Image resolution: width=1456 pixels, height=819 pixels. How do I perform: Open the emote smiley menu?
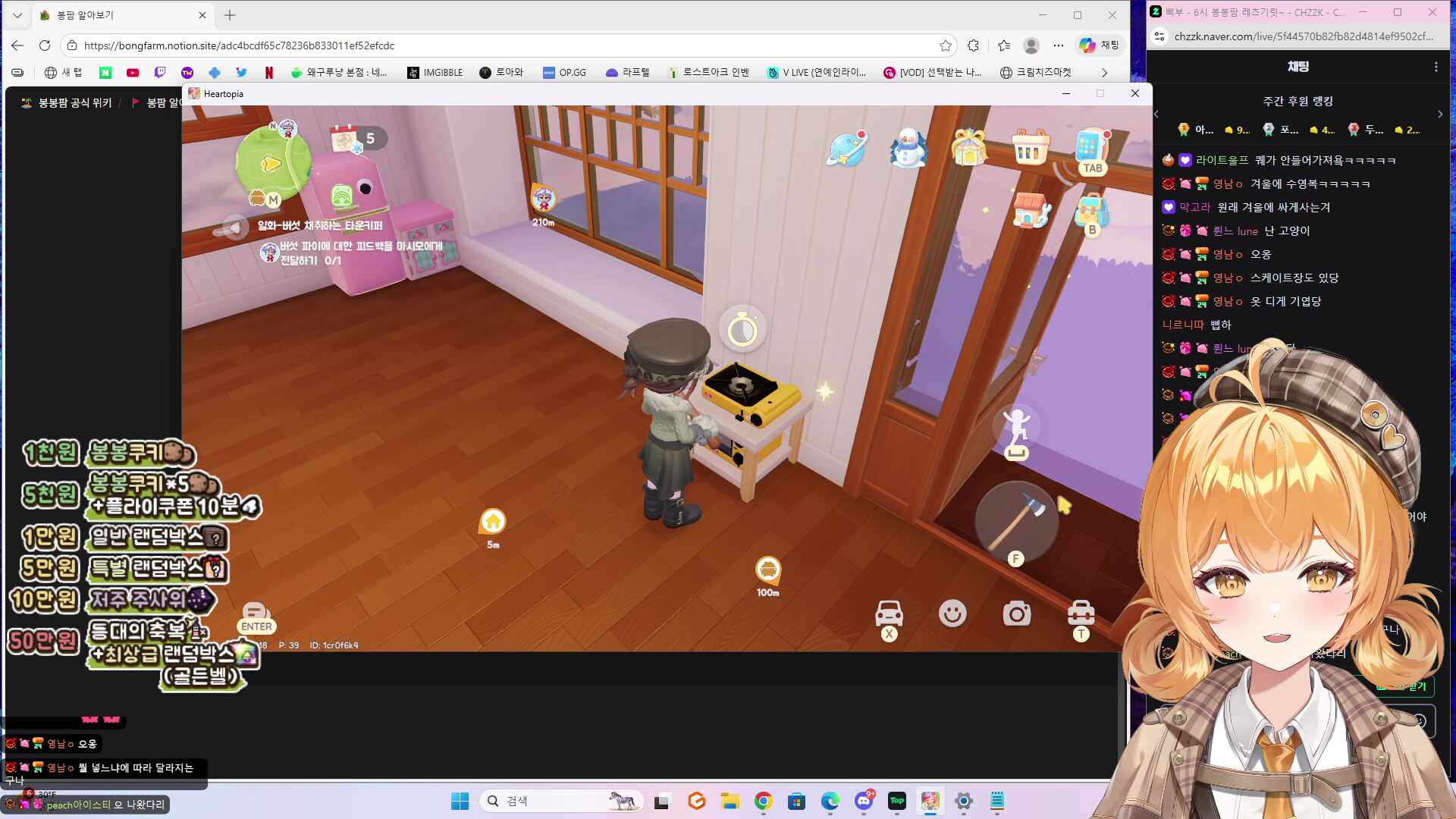click(x=952, y=613)
